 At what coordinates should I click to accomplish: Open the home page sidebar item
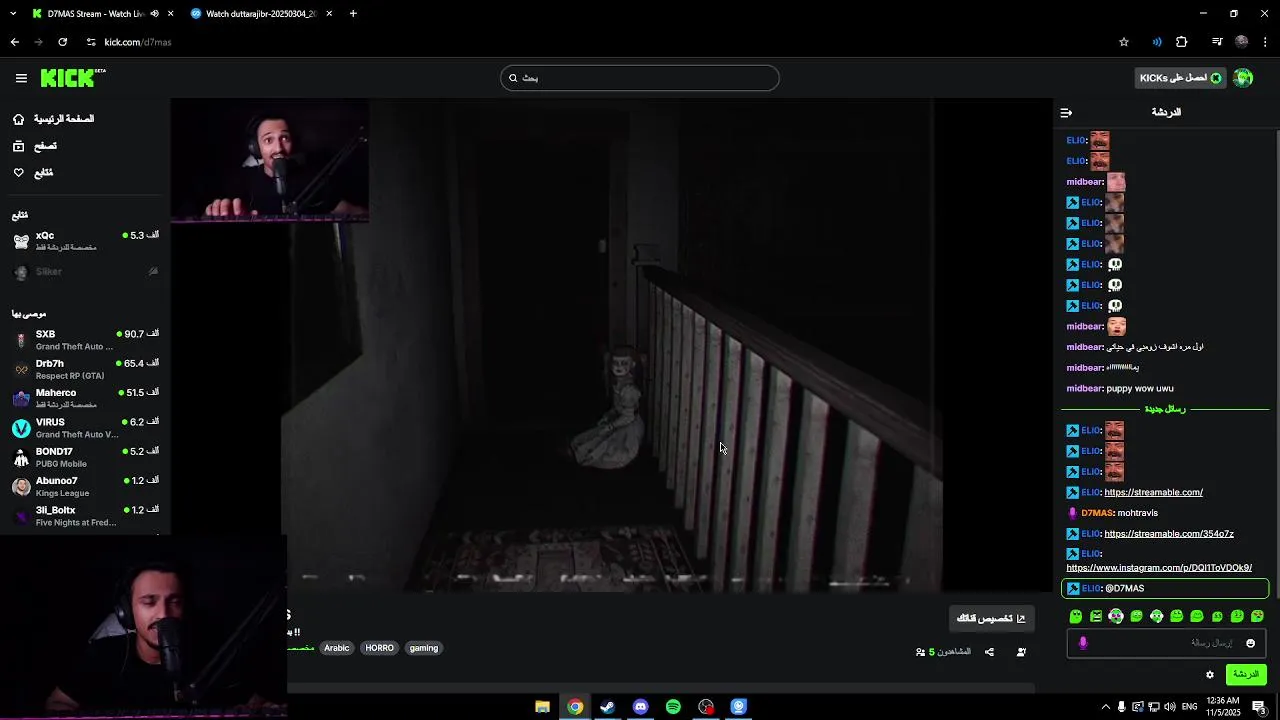click(x=55, y=119)
